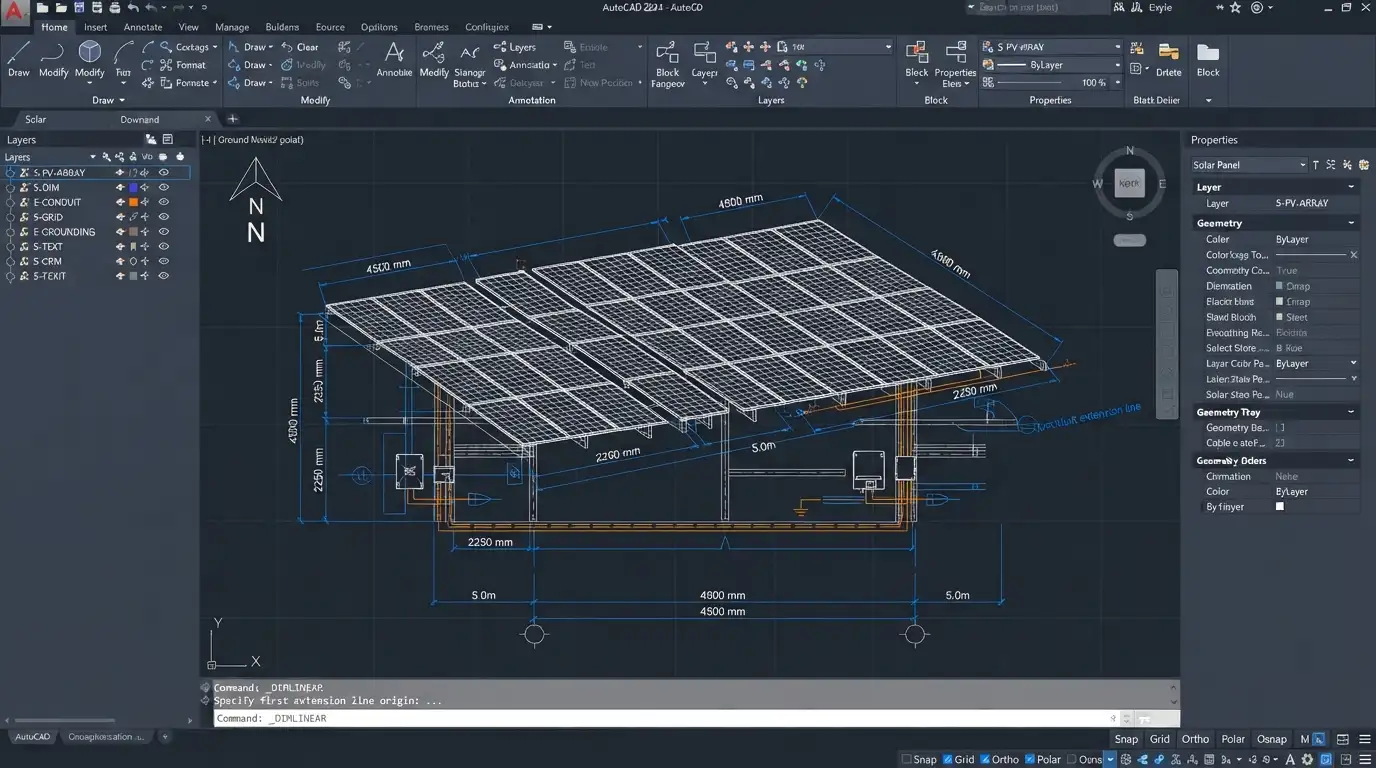Click the S-DIM layer blue color swatch
Image resolution: width=1376 pixels, height=768 pixels.
[133, 188]
